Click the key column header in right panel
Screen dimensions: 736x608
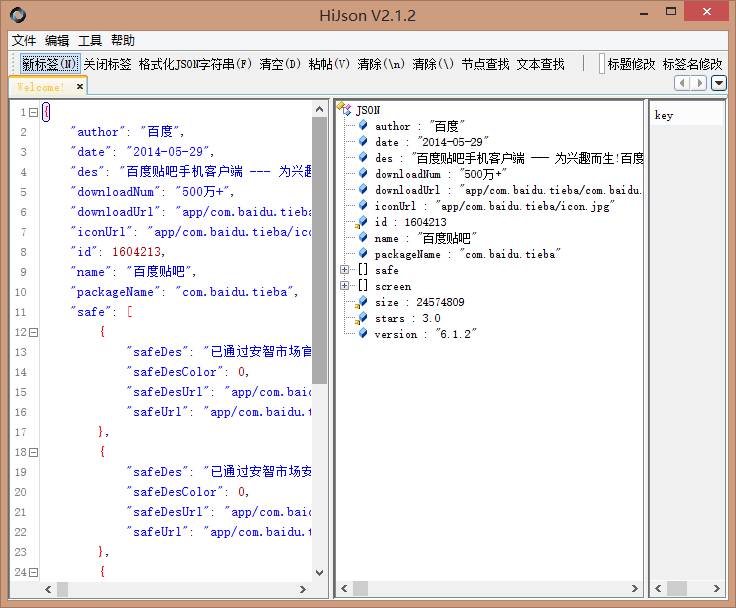click(x=687, y=115)
